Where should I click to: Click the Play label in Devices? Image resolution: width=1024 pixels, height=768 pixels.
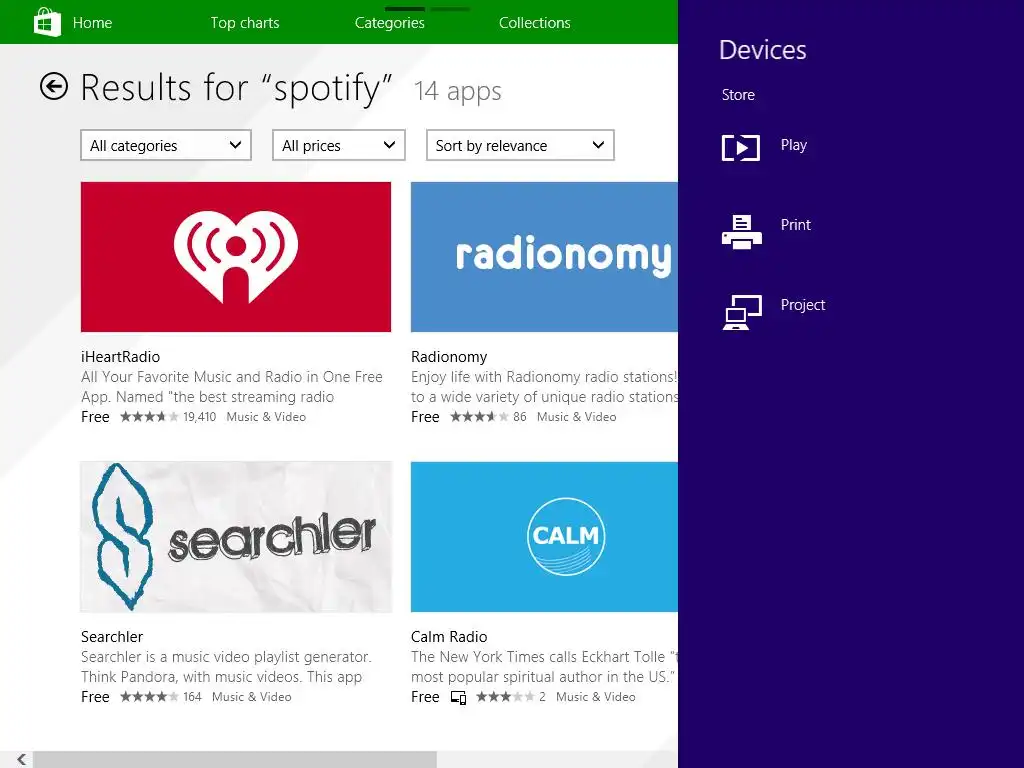[x=793, y=145]
